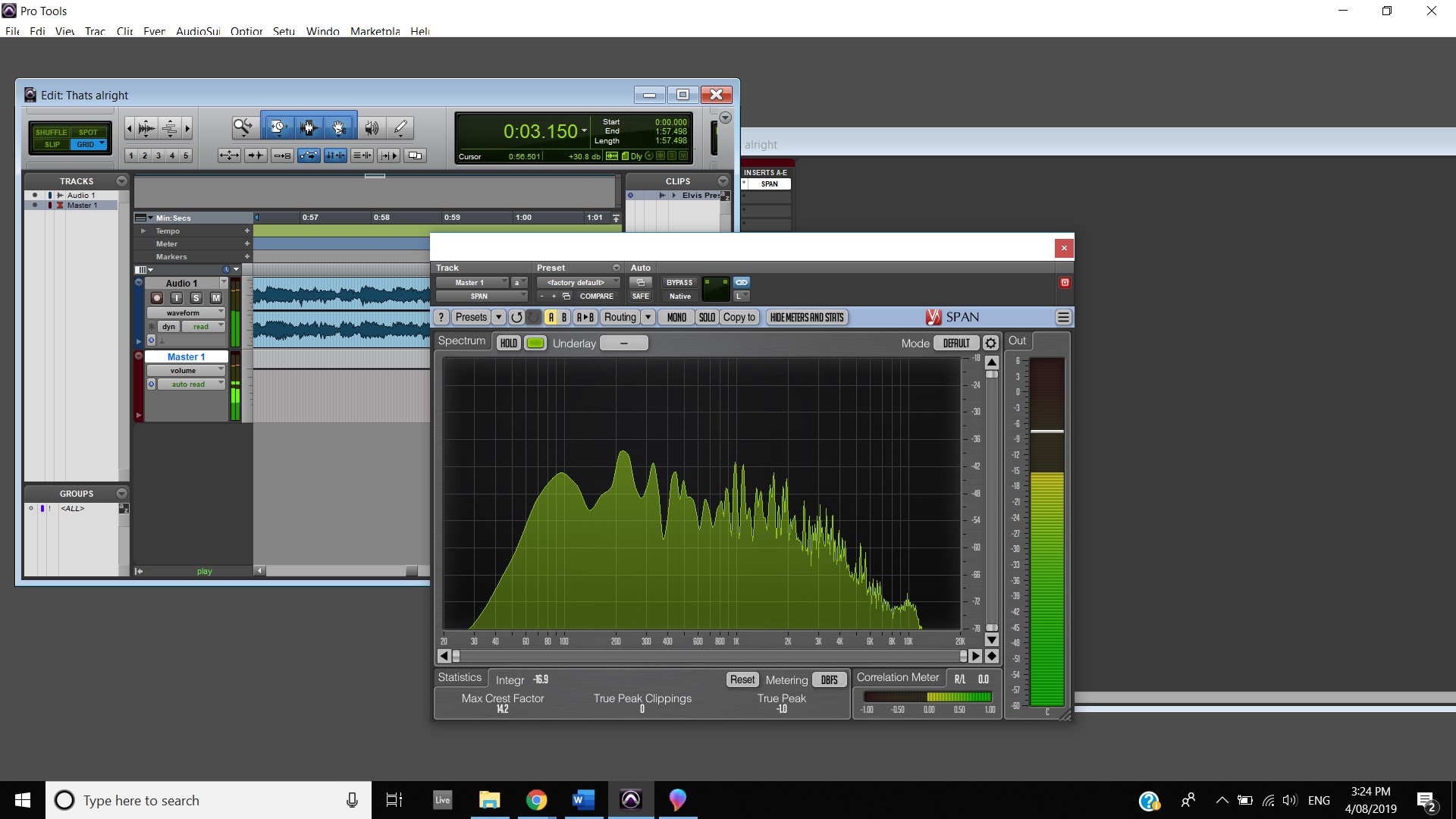
Task: Open the Setup menu
Action: tap(284, 31)
